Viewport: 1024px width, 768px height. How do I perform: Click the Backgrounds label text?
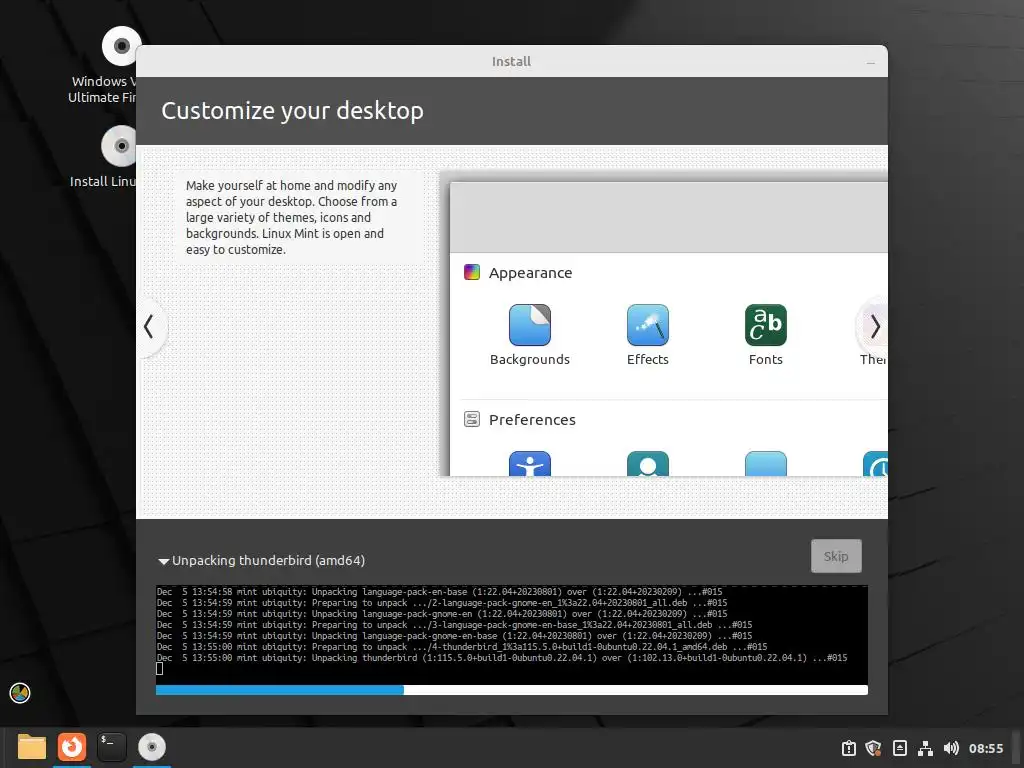pos(530,359)
